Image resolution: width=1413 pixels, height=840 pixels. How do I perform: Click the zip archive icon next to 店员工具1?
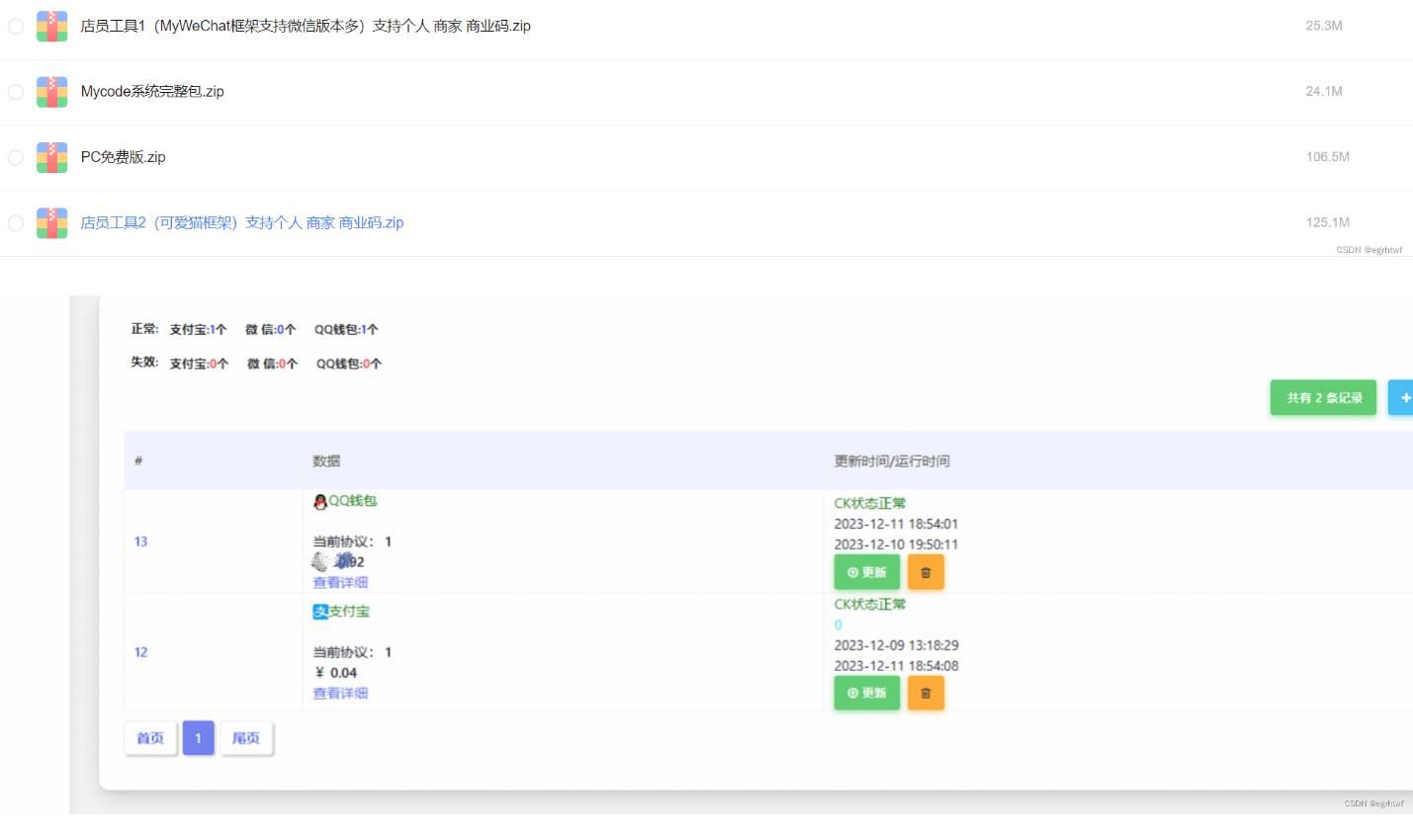pos(51,26)
